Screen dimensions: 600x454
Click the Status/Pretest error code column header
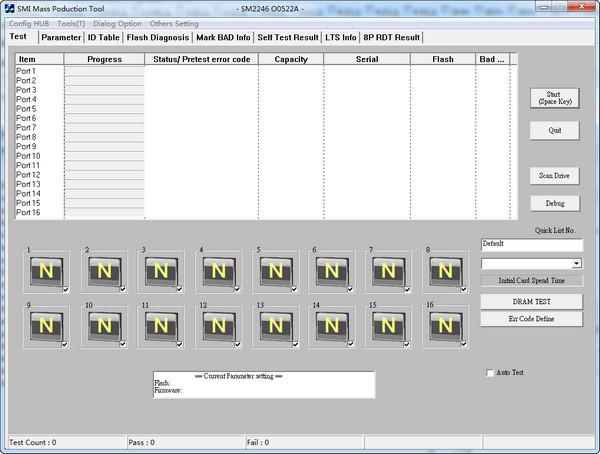[x=202, y=59]
